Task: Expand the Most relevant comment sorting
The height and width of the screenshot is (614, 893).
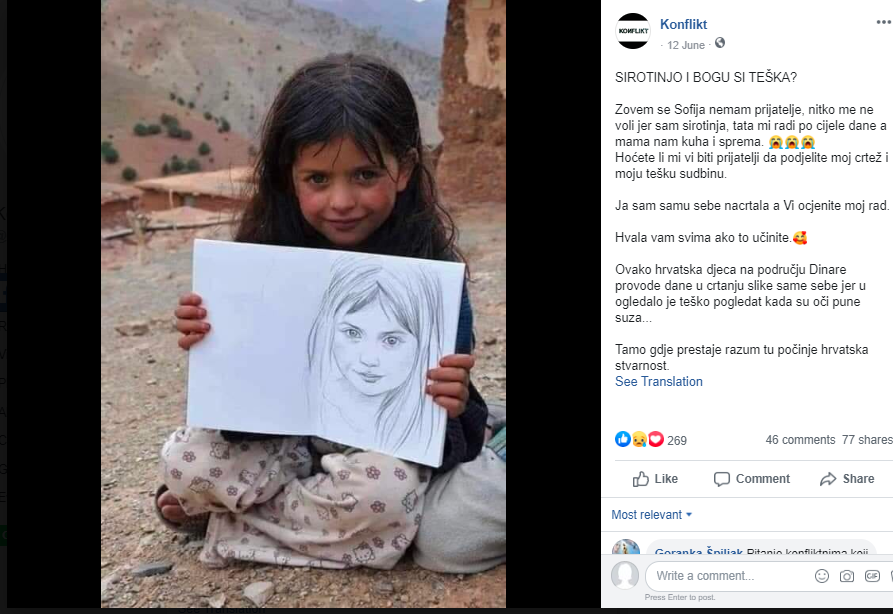Action: click(x=652, y=515)
